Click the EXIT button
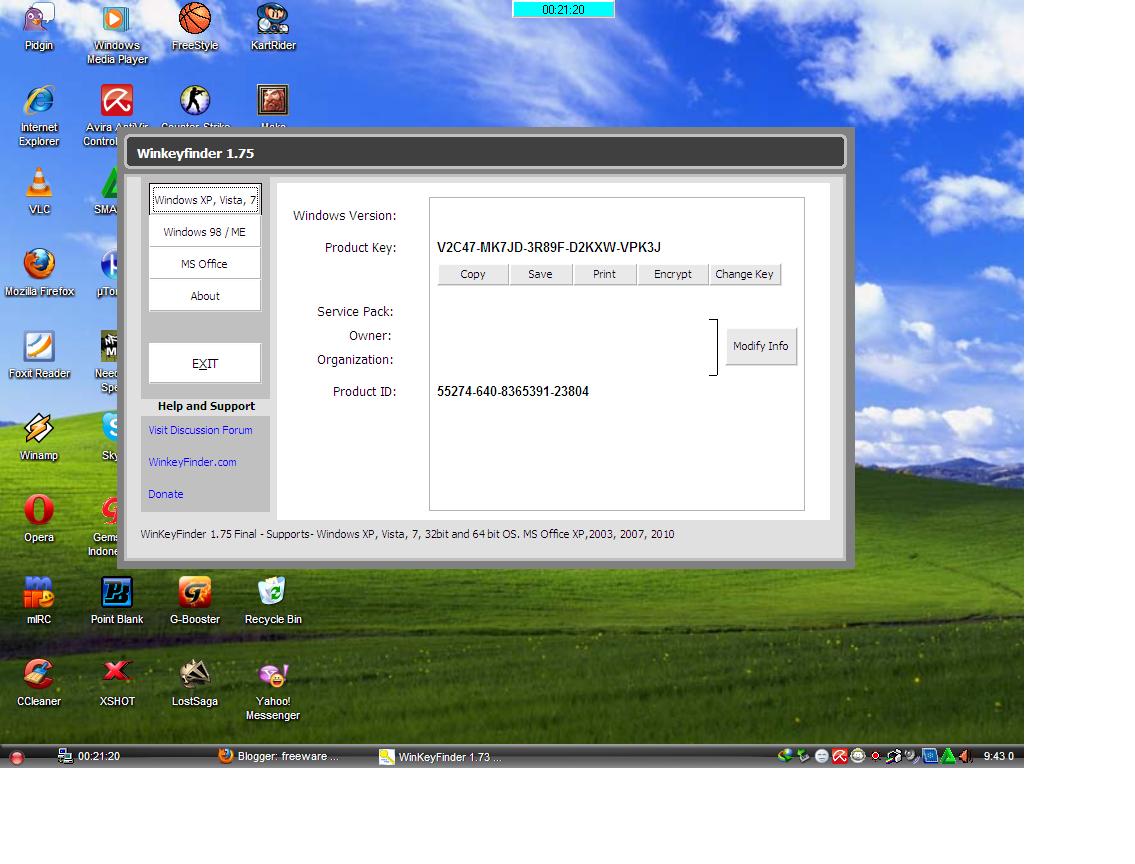 pyautogui.click(x=205, y=363)
